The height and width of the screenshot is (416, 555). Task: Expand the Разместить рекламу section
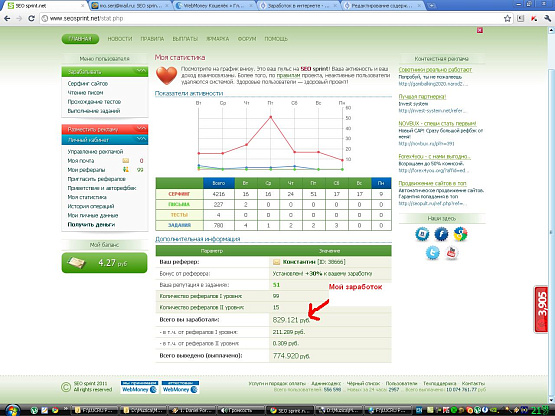pyautogui.click(x=105, y=129)
